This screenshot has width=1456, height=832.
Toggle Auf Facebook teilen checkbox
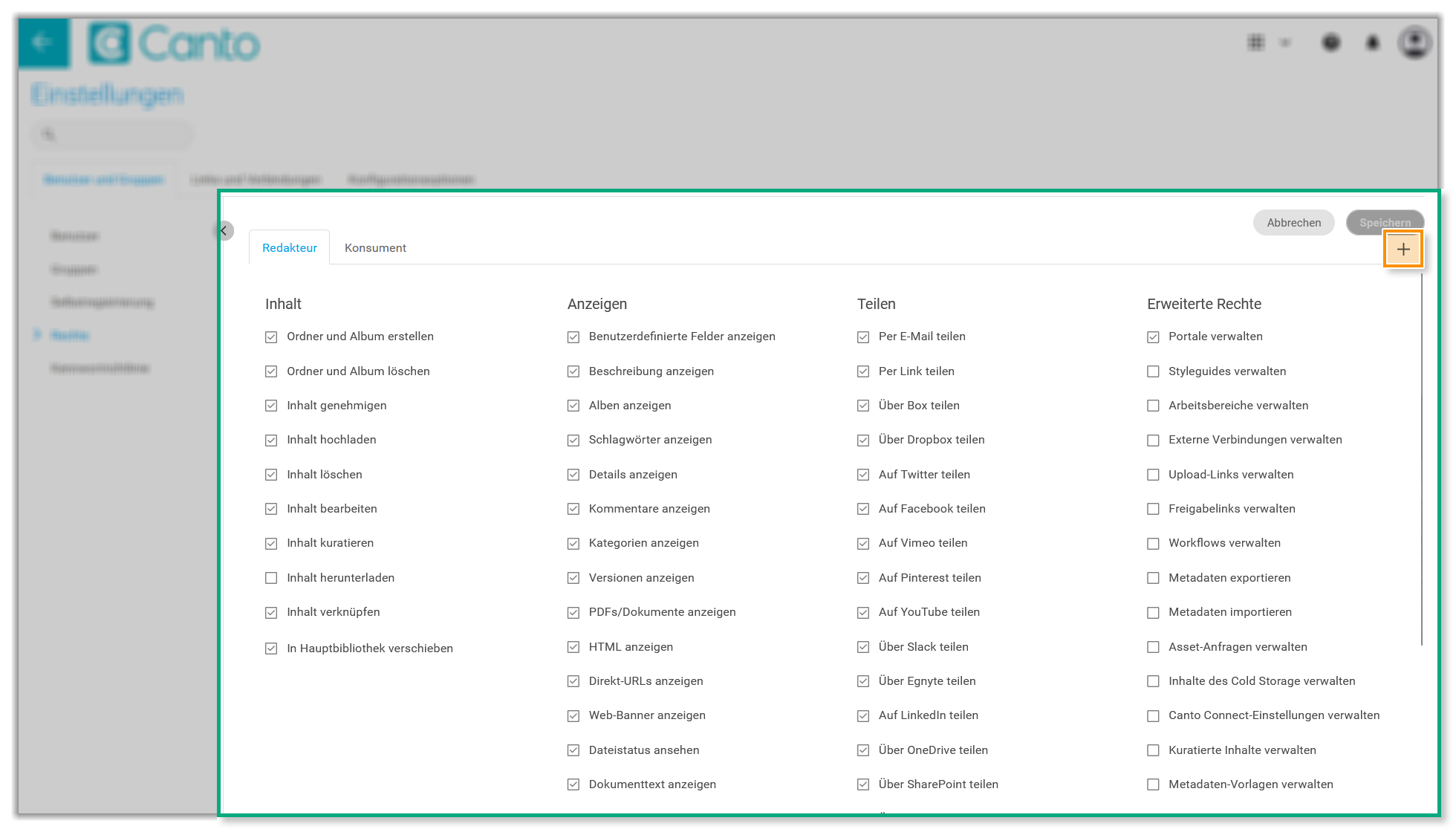click(x=863, y=509)
